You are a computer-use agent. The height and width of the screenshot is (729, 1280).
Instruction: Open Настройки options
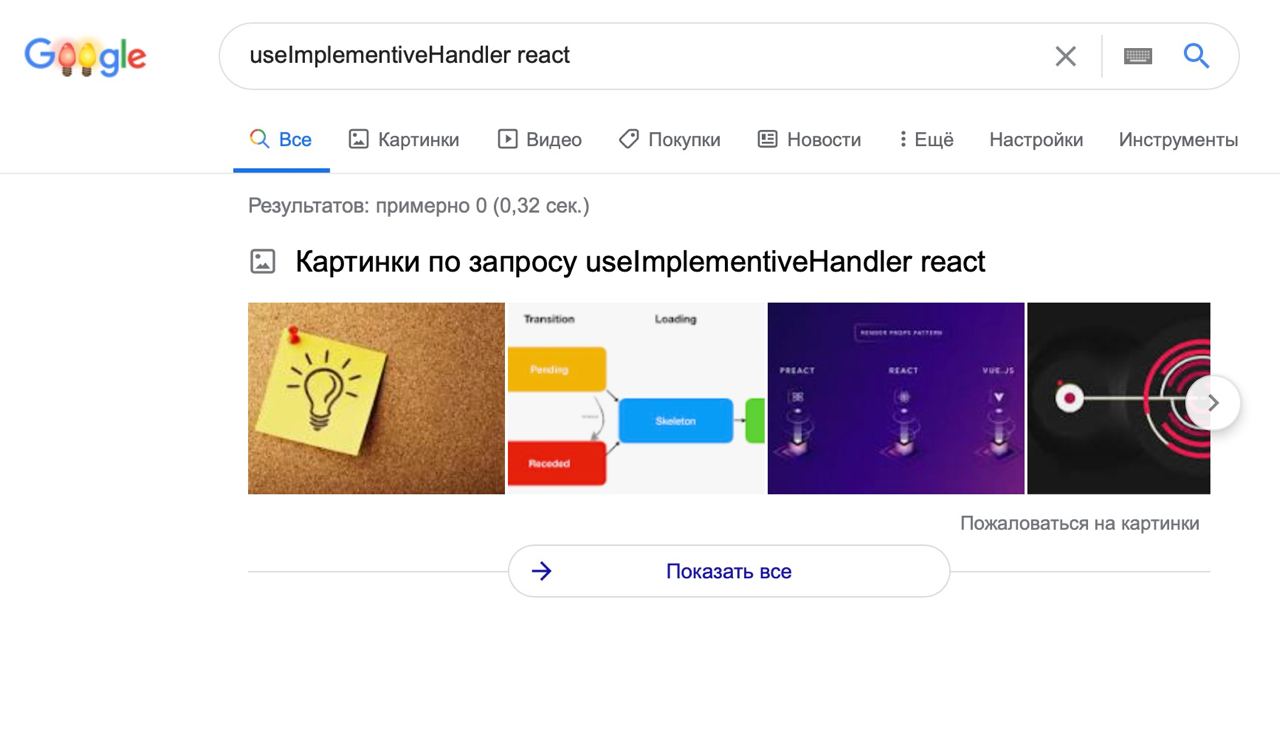click(1036, 140)
